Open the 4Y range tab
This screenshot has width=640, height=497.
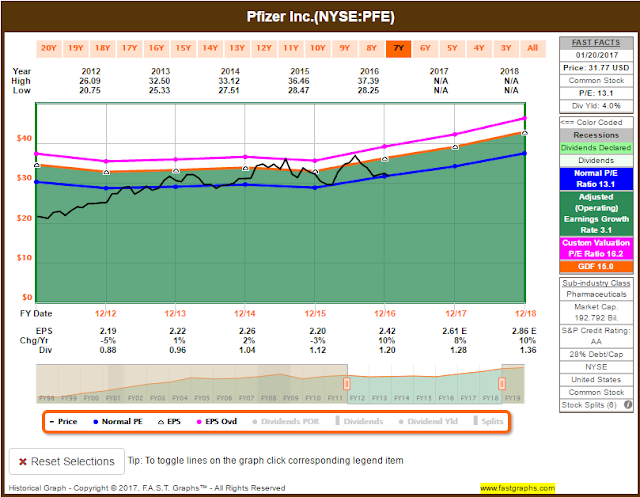(479, 48)
